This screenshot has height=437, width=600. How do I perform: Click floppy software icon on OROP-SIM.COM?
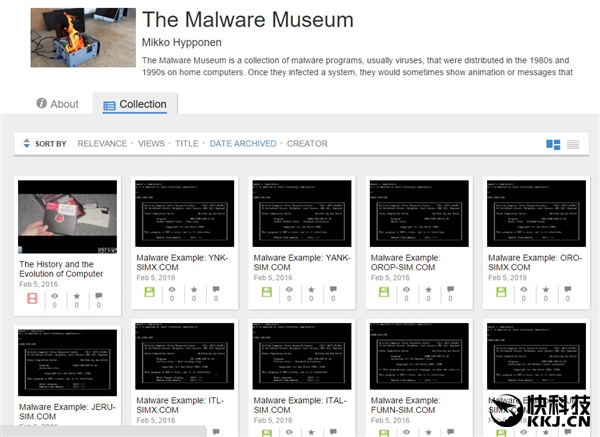tap(384, 292)
